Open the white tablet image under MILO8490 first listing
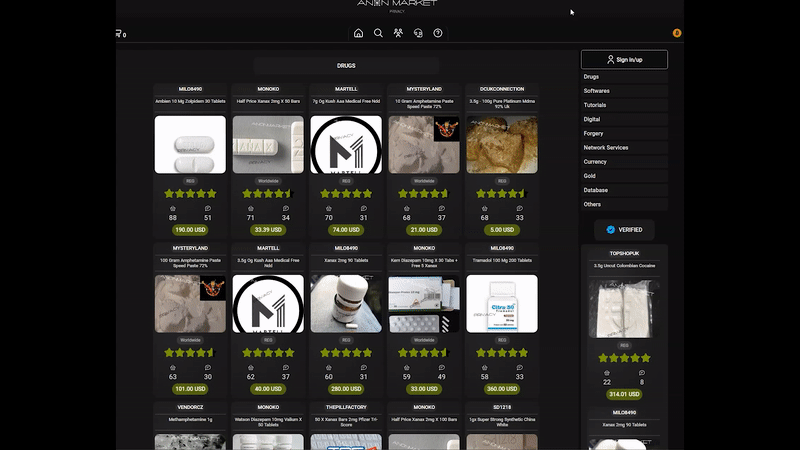This screenshot has height=450, width=800. coord(190,144)
